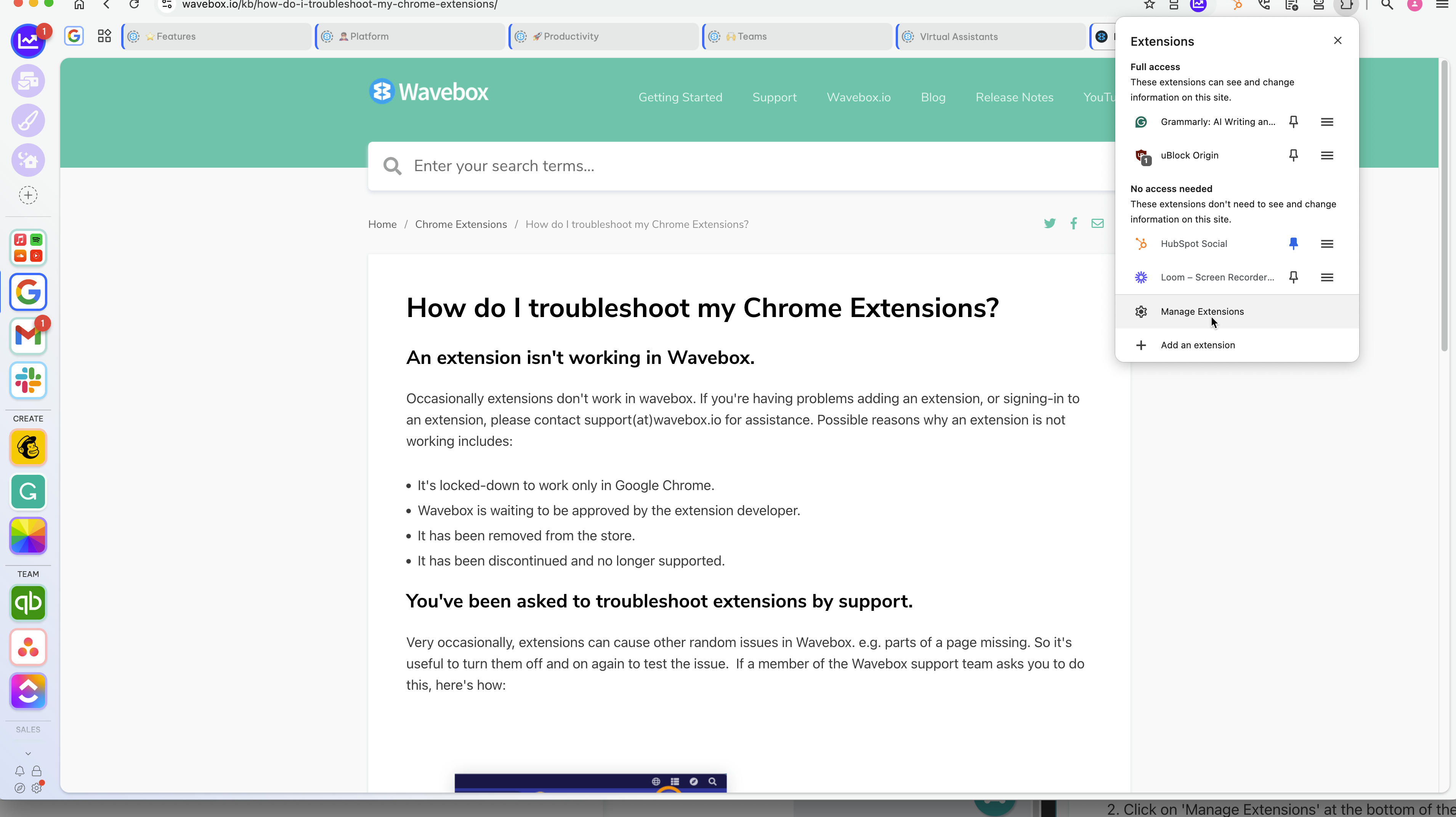Open Slack app in the sidebar
The width and height of the screenshot is (1456, 817).
tap(28, 380)
